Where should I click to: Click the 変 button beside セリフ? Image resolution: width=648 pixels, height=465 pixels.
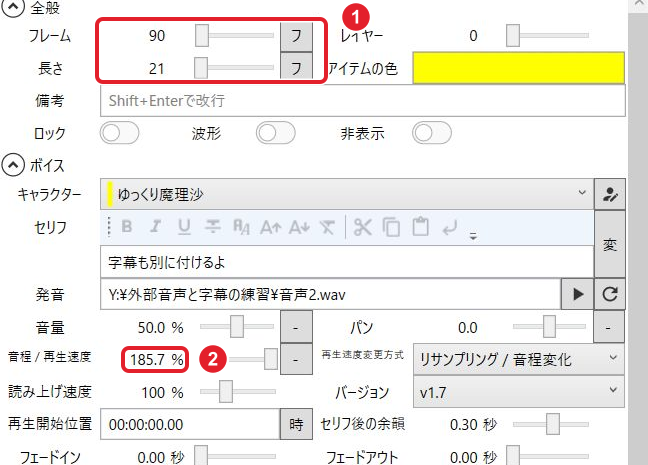610,245
